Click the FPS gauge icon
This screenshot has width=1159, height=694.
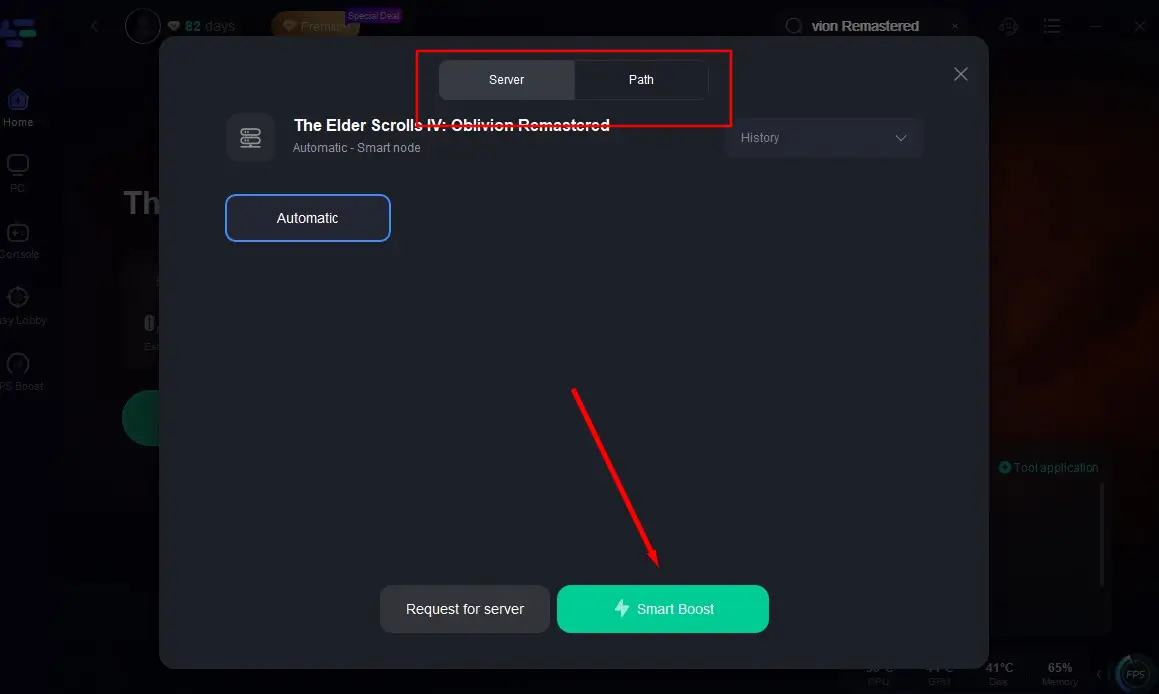pyautogui.click(x=1135, y=673)
